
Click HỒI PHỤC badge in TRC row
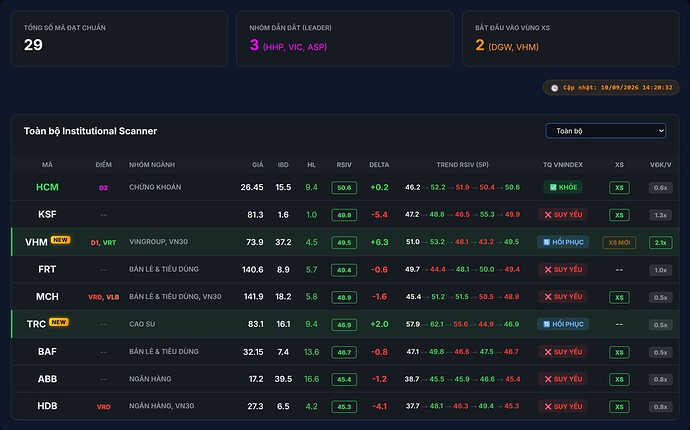coord(563,324)
